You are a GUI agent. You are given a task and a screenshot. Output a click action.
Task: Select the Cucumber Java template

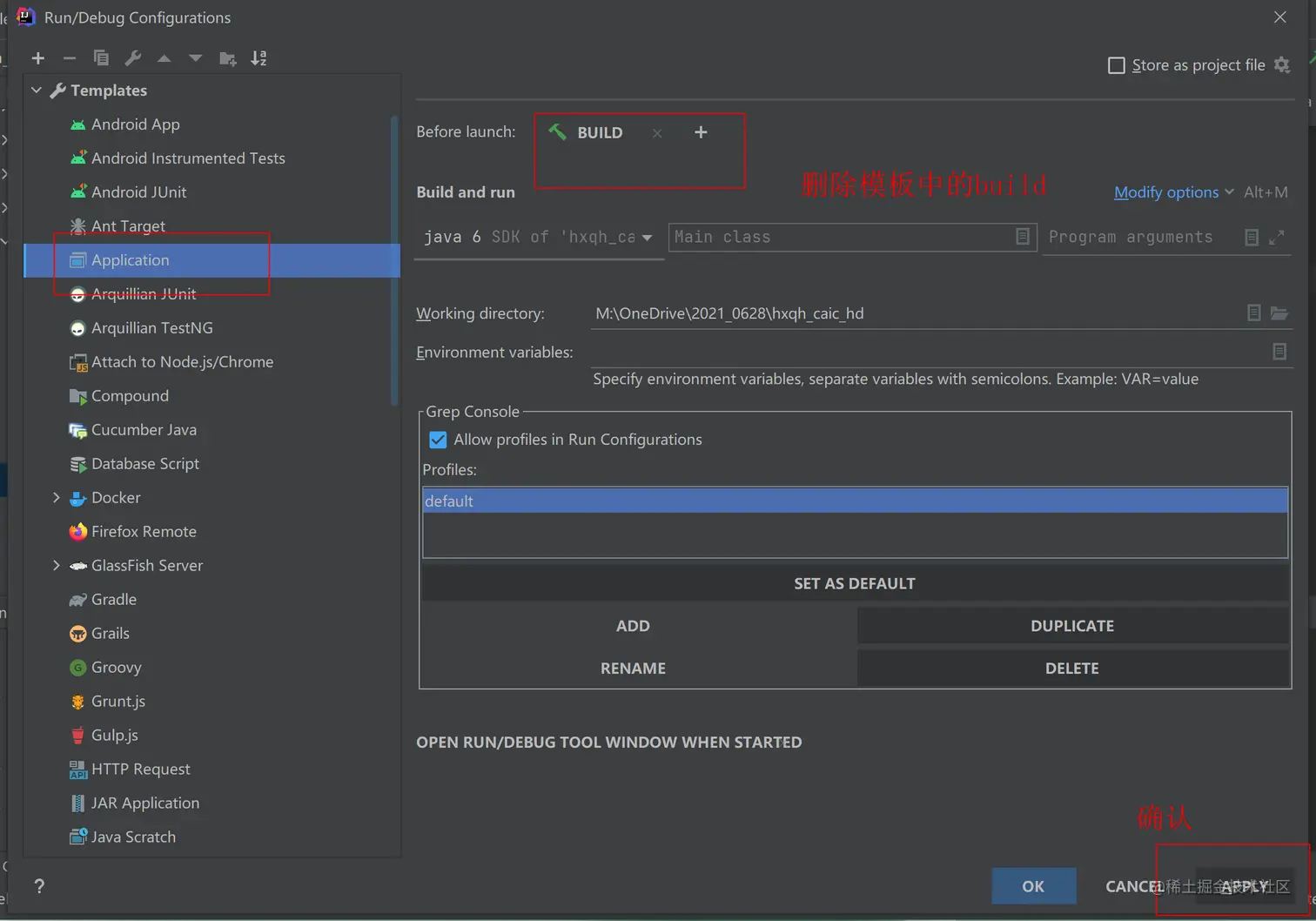pos(144,430)
